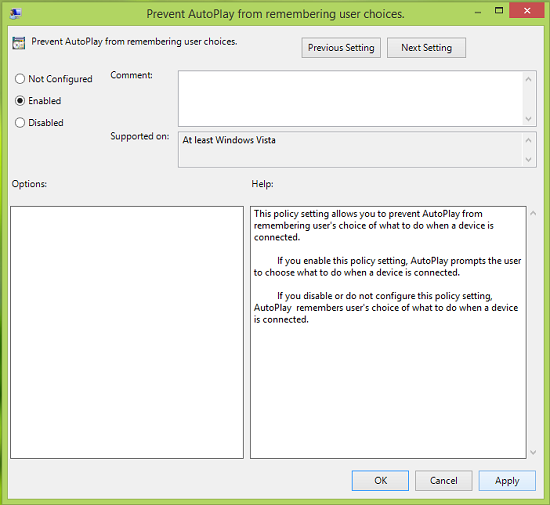Screen dimensions: 550x505
Task: Click the Apply button
Action: 507,480
